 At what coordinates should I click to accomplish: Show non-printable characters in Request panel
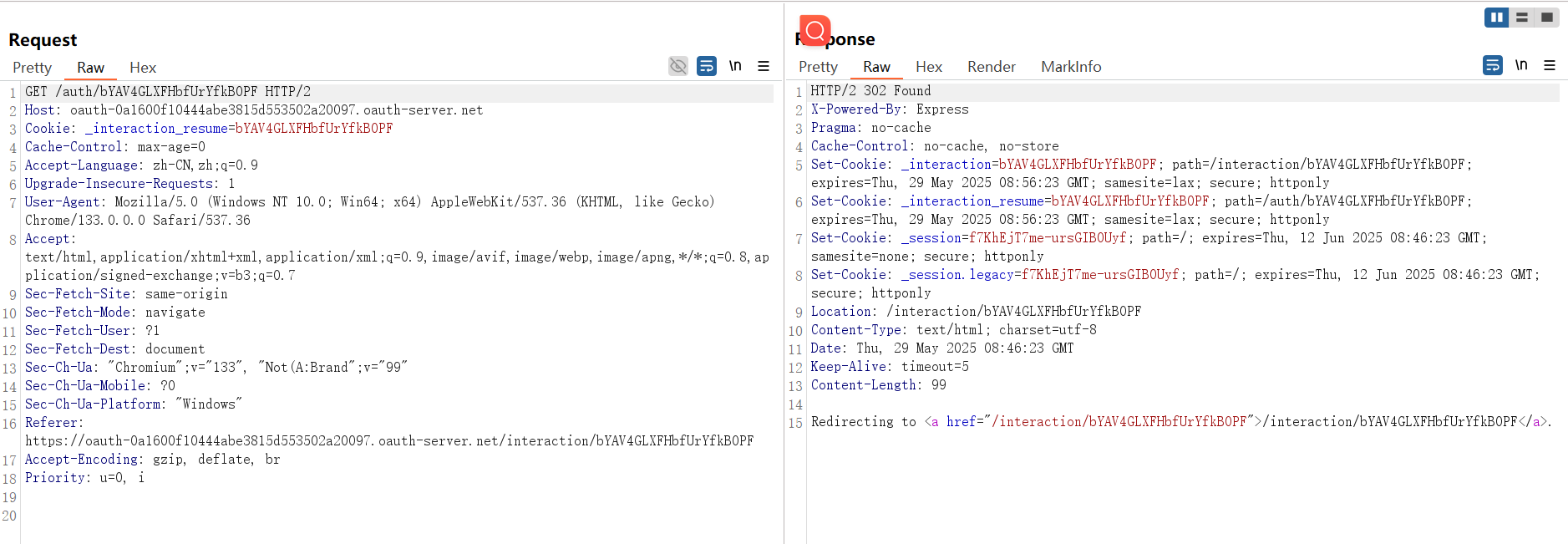(735, 66)
